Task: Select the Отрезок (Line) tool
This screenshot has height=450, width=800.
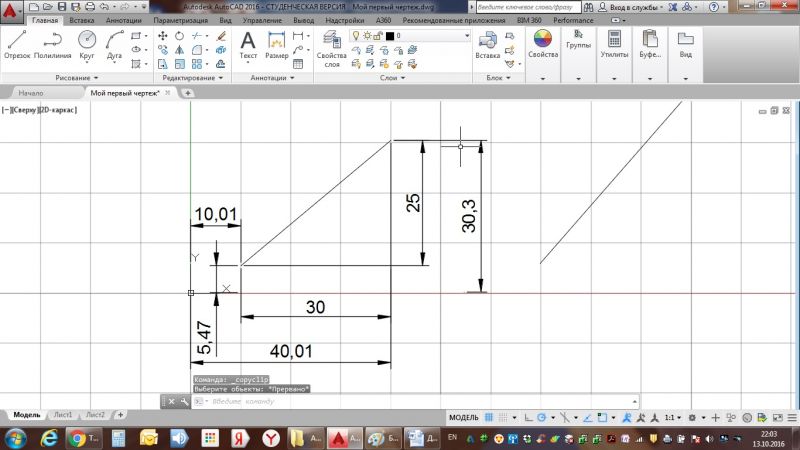Action: click(17, 44)
